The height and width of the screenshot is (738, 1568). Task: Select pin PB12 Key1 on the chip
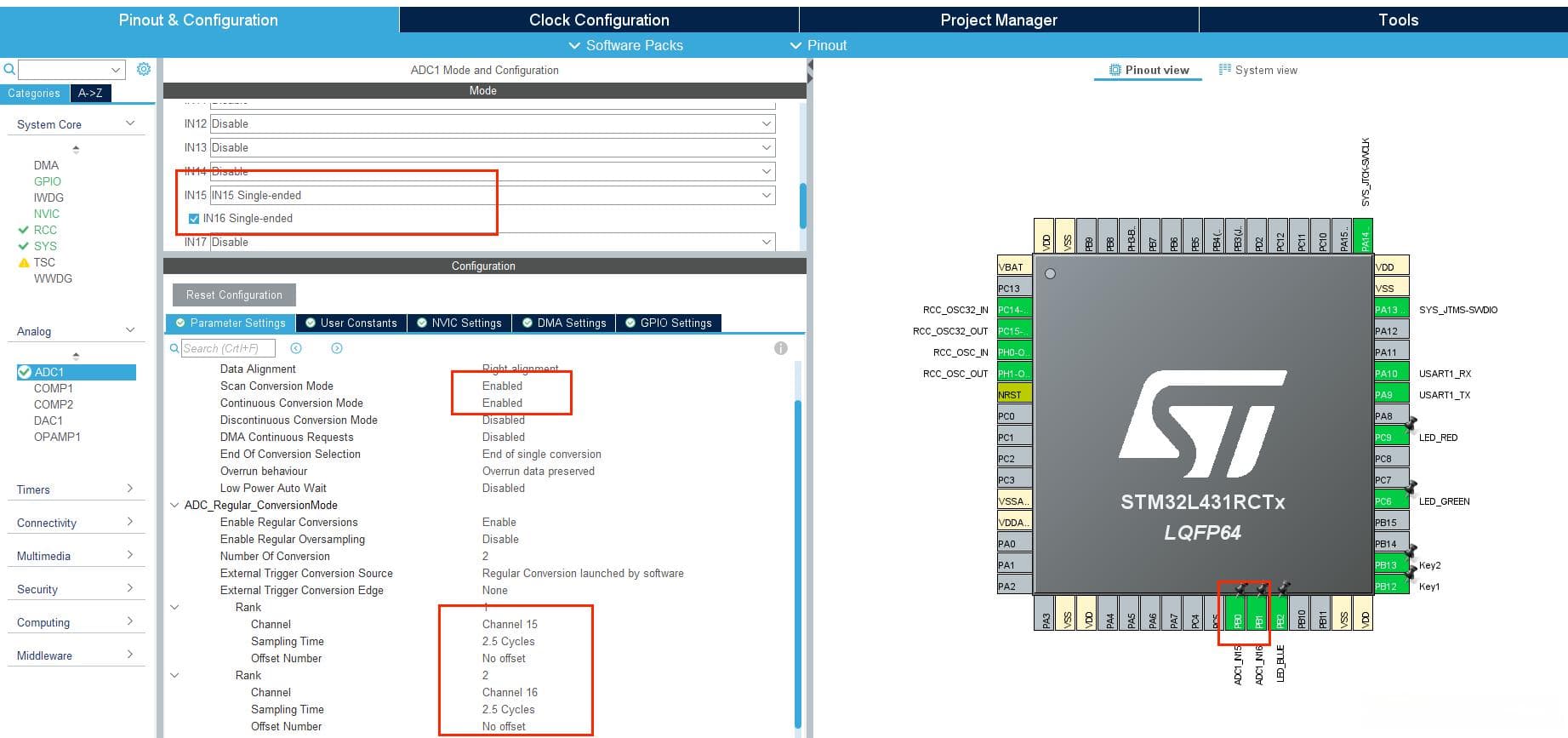[x=1391, y=586]
